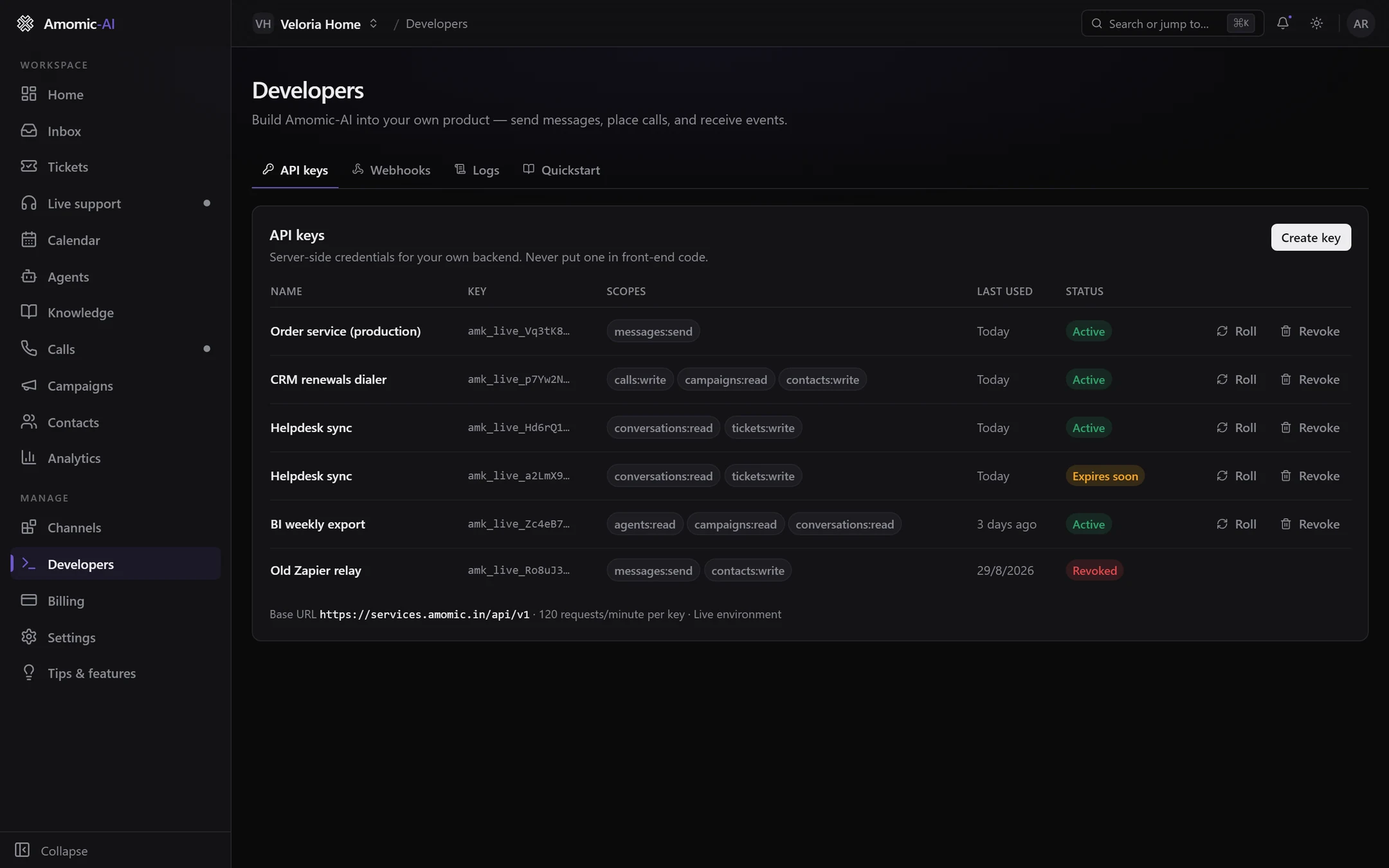Click the Revoked status badge
This screenshot has height=868, width=1389.
click(x=1094, y=570)
